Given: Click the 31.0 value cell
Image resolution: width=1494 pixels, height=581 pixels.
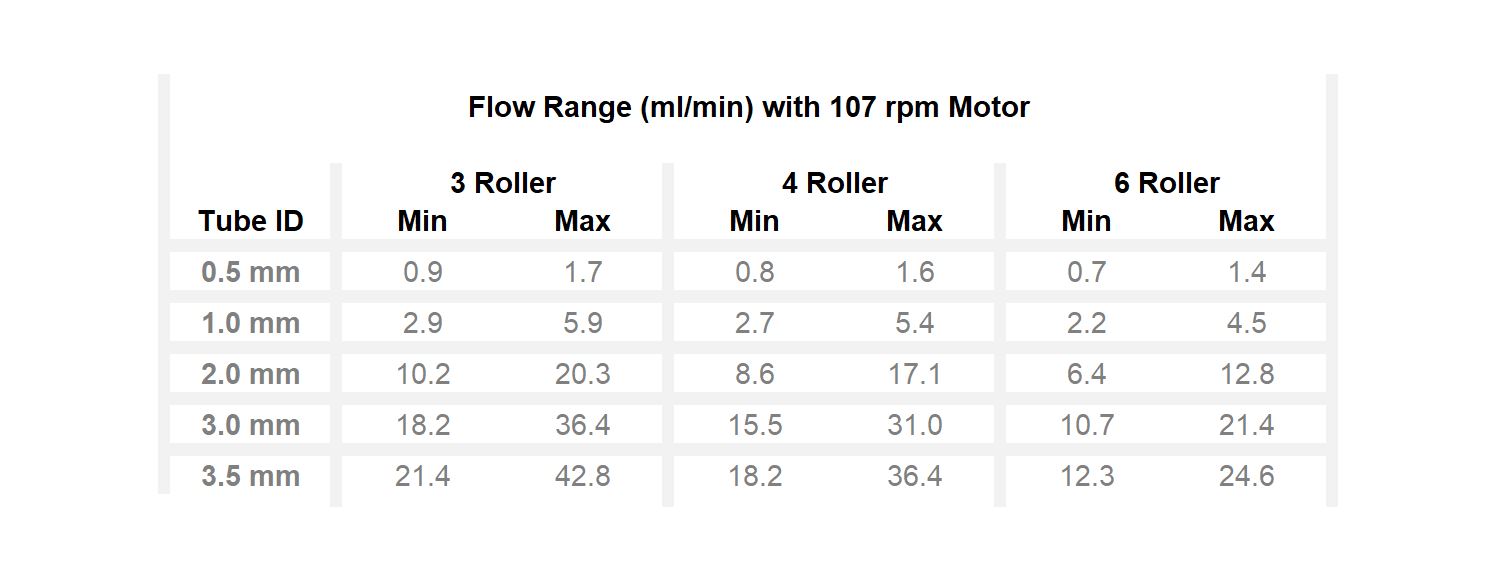Looking at the screenshot, I should [914, 425].
